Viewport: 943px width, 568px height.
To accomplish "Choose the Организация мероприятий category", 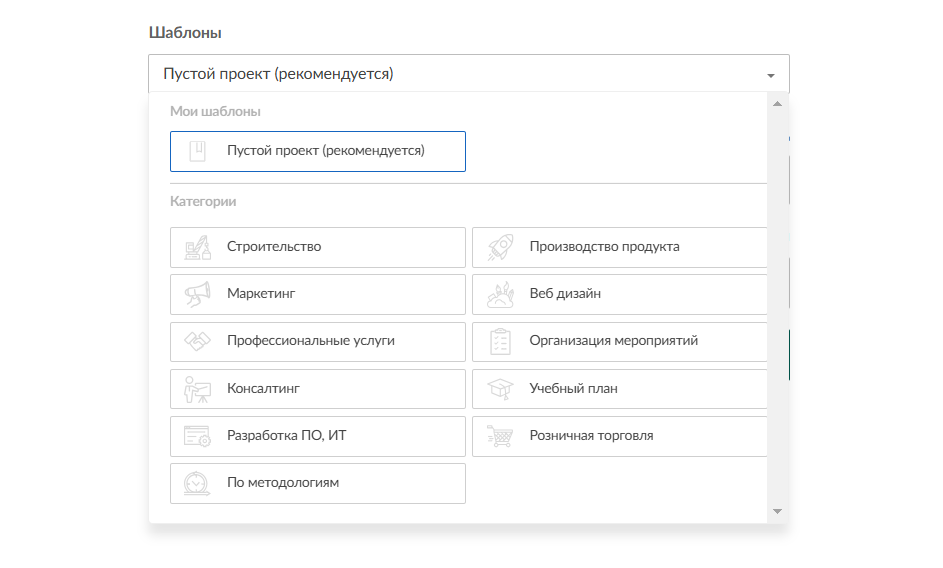I will point(619,341).
